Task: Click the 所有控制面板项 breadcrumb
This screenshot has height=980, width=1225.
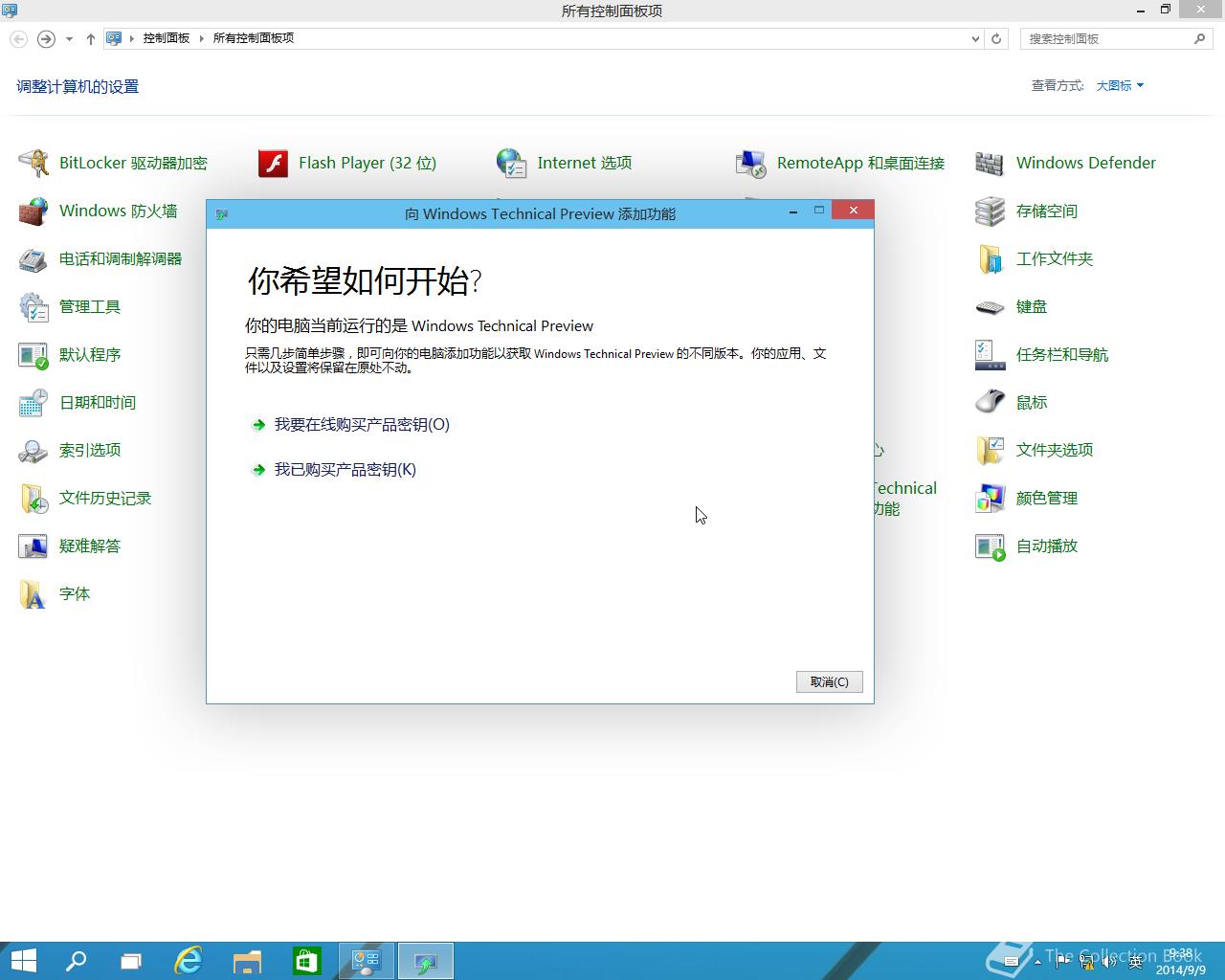Action: click(253, 38)
